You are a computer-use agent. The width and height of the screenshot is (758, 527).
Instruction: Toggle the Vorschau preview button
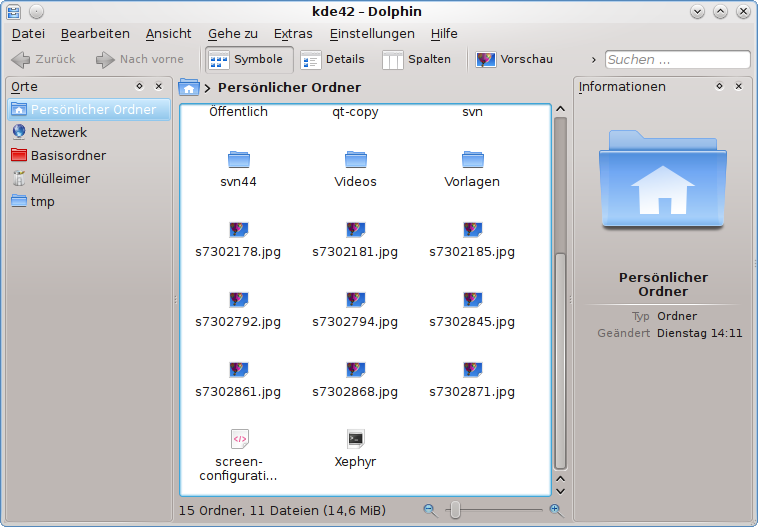[515, 60]
